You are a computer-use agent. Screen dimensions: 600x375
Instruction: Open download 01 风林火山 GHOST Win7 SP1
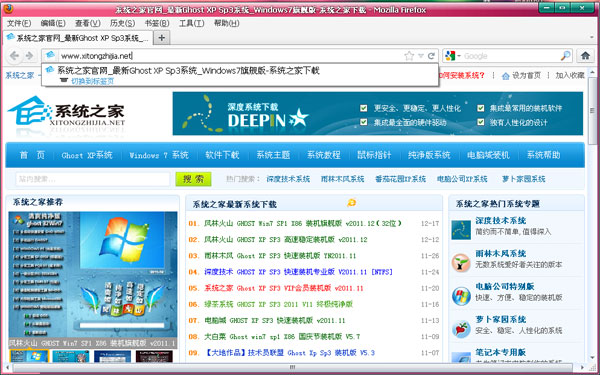303,223
